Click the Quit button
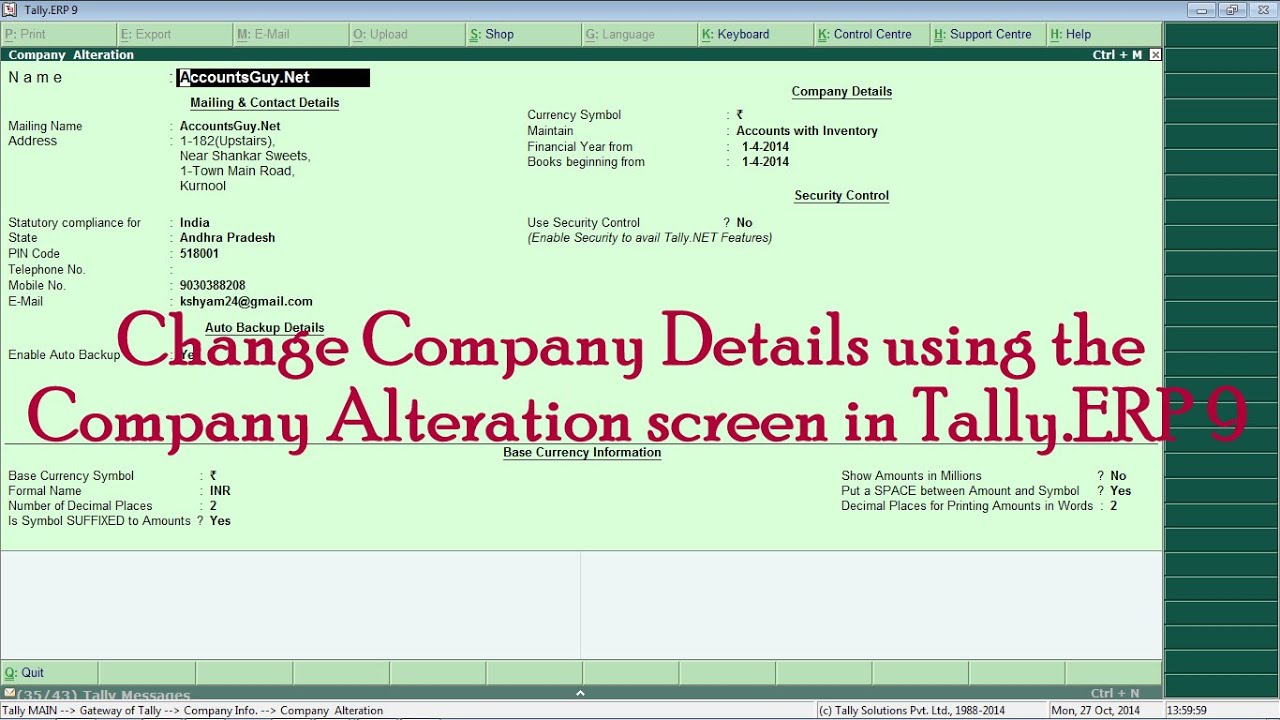This screenshot has width=1280, height=720. click(x=49, y=673)
